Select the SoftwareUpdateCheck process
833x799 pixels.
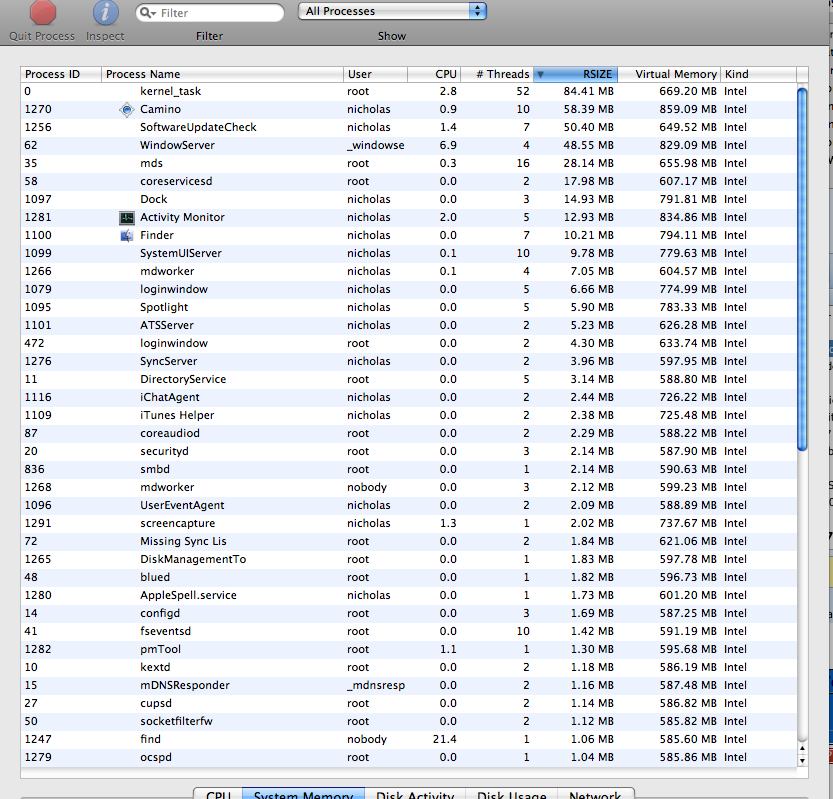click(409, 128)
